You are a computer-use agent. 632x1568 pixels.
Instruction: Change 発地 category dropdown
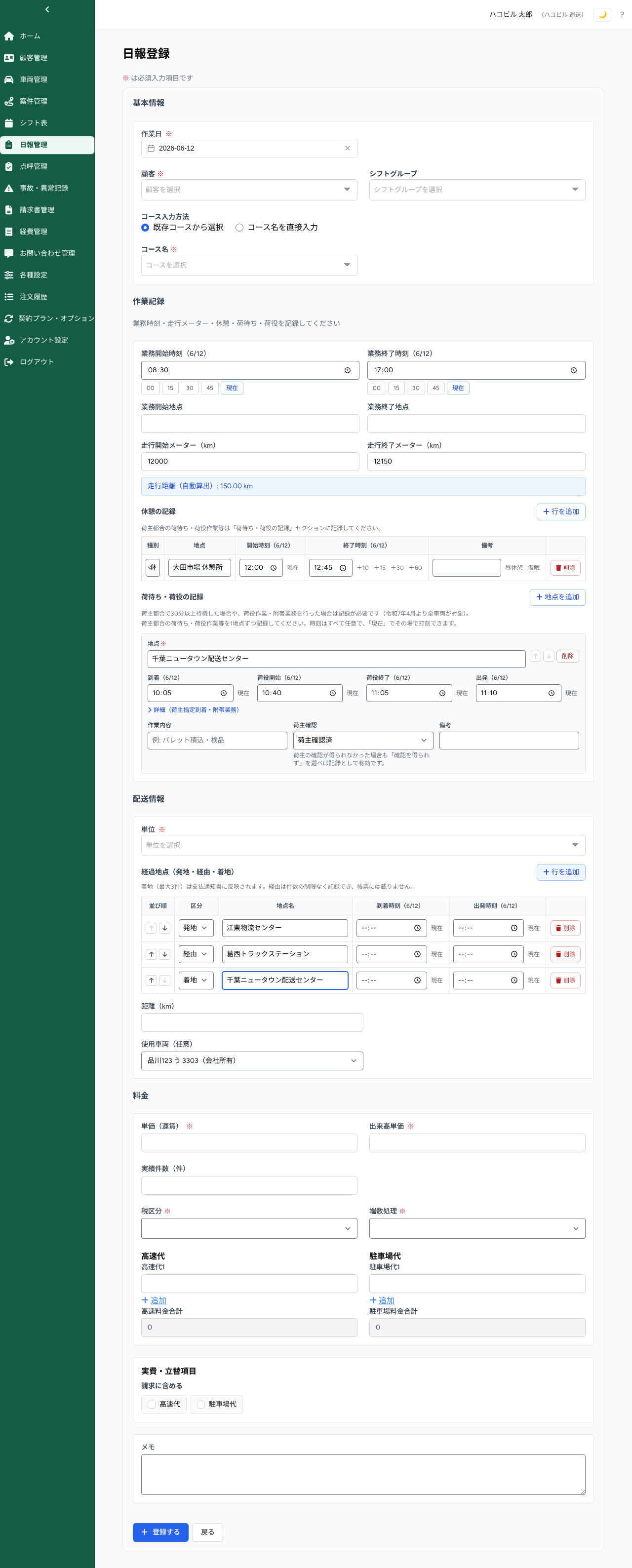pos(196,928)
